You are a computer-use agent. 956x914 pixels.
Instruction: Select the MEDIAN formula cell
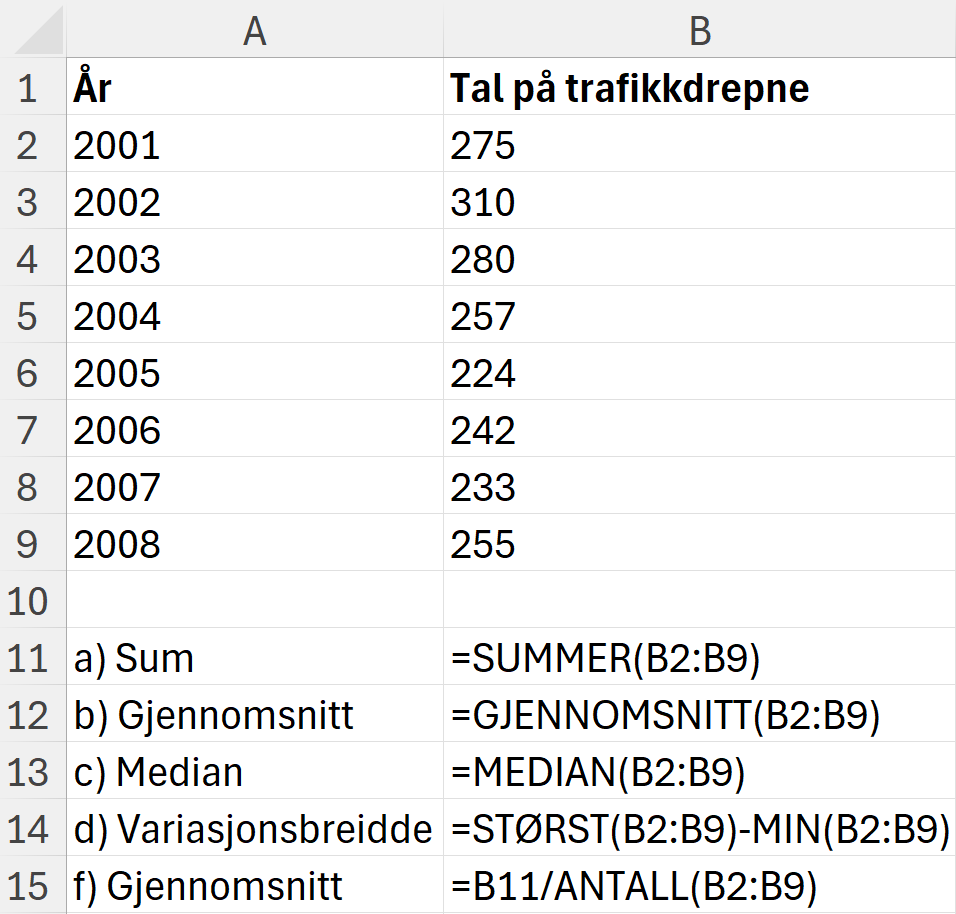[x=700, y=771]
